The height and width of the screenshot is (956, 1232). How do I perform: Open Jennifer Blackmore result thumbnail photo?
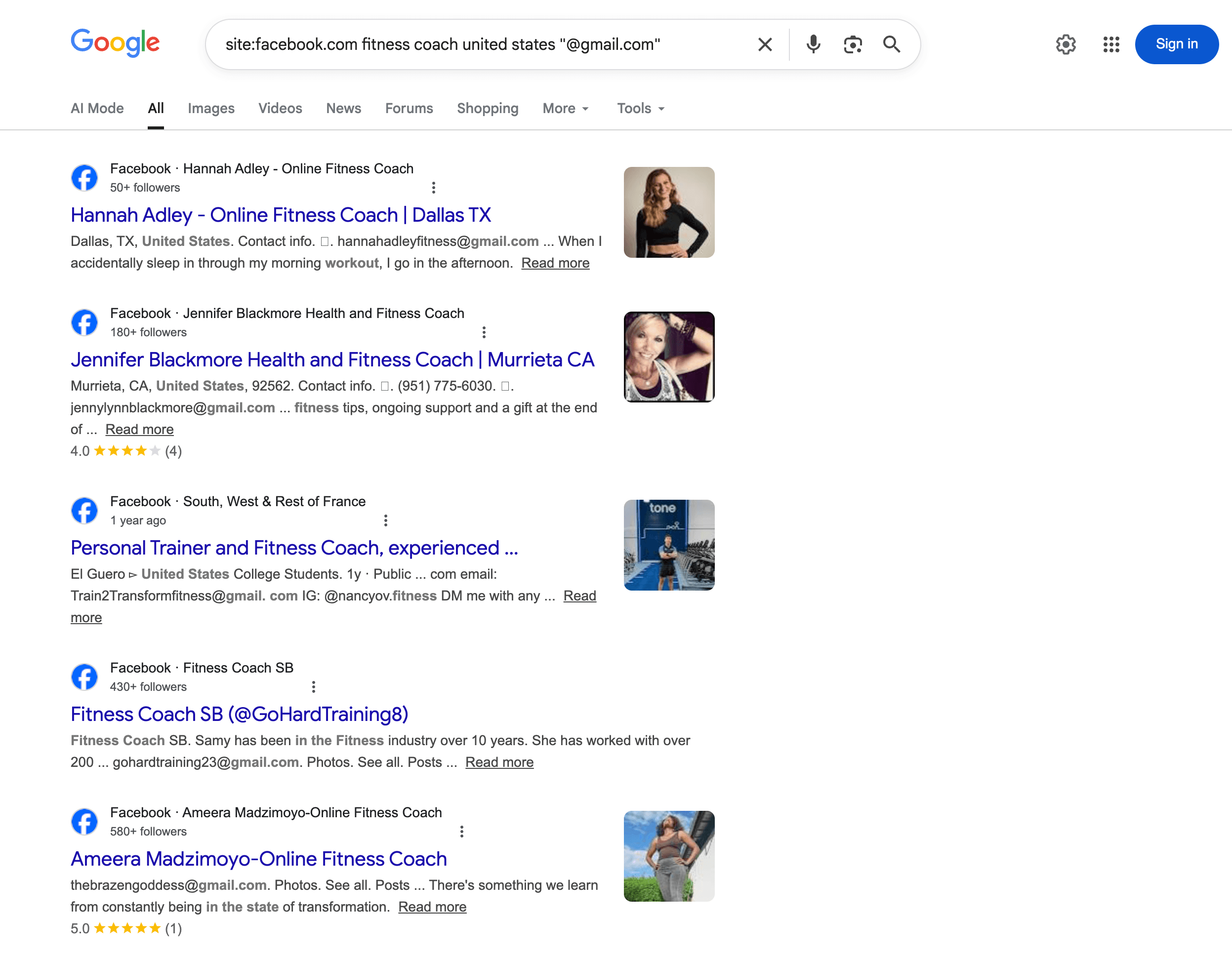pyautogui.click(x=669, y=357)
